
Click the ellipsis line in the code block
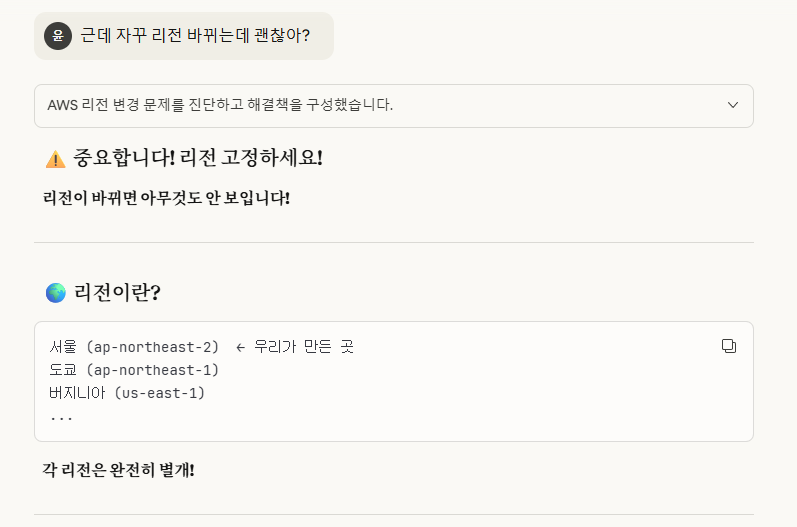coord(61,416)
